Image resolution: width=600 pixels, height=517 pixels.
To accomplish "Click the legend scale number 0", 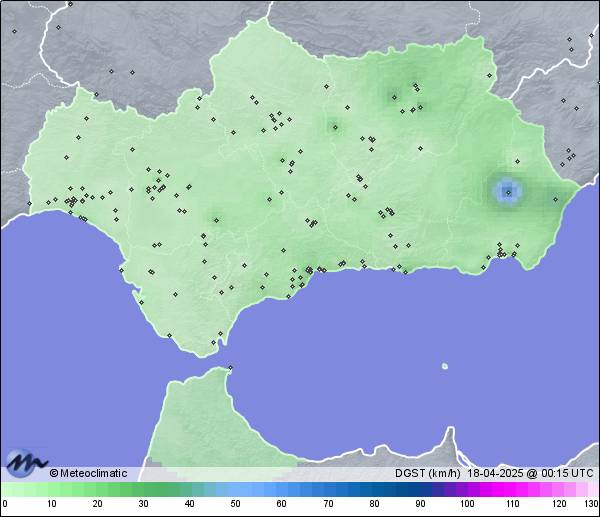I will (5, 504).
